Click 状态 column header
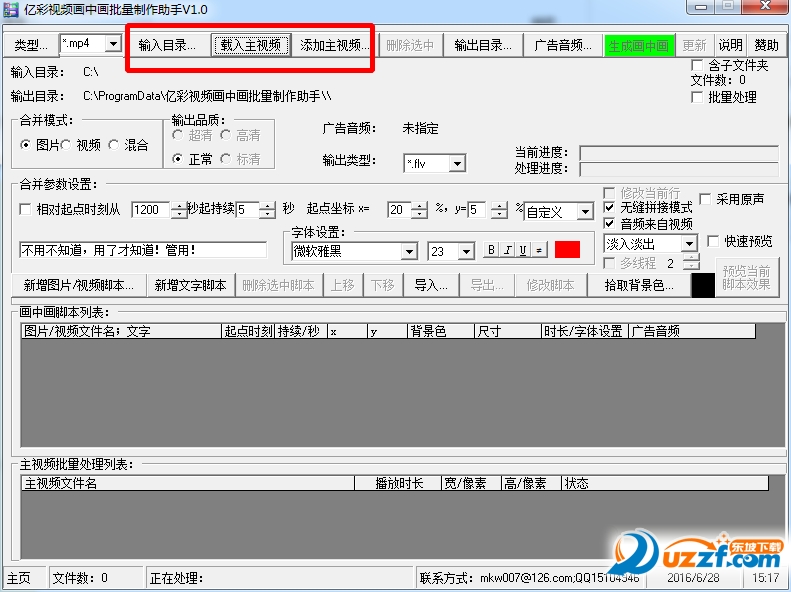 [665, 483]
